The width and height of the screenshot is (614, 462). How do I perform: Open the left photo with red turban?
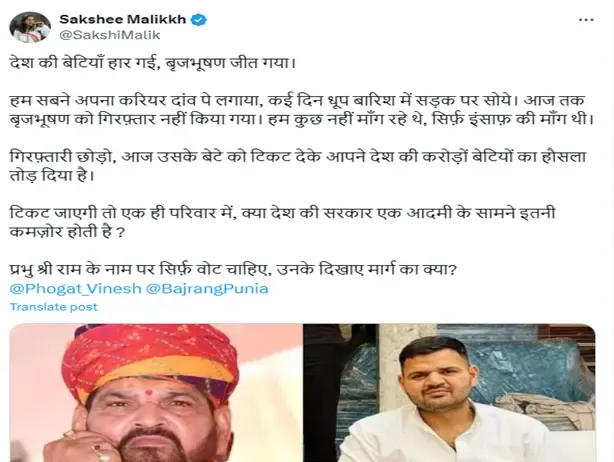(156, 393)
